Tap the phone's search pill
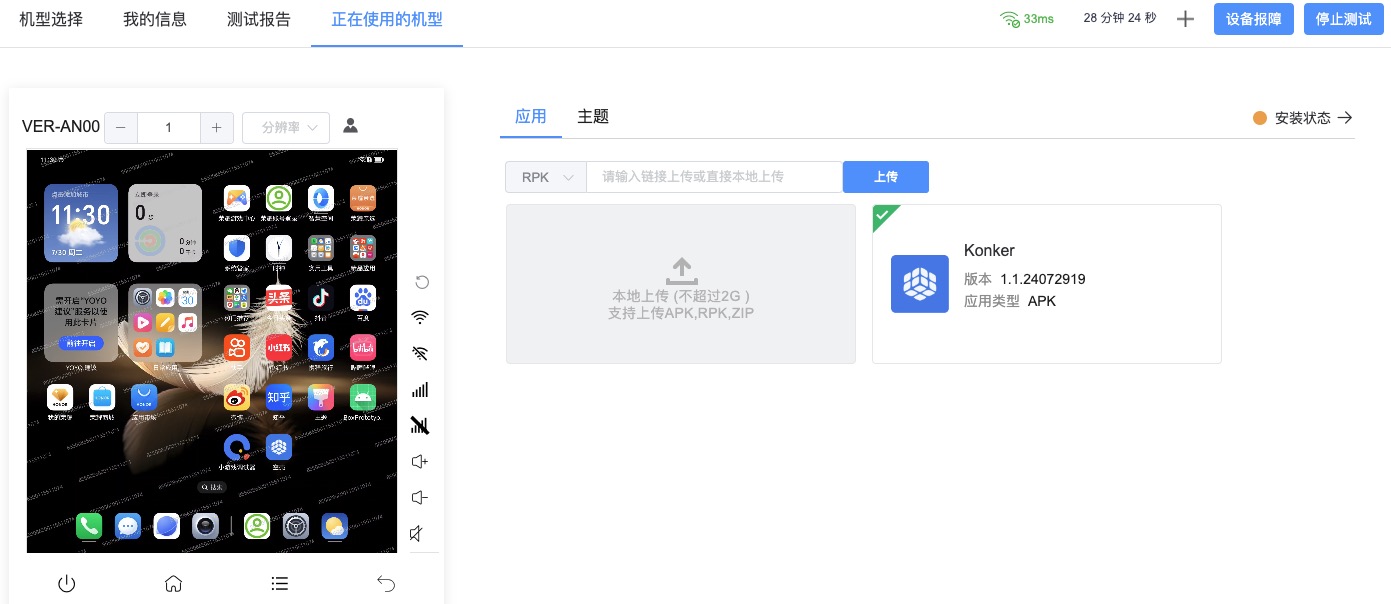This screenshot has height=604, width=1391. pos(212,487)
